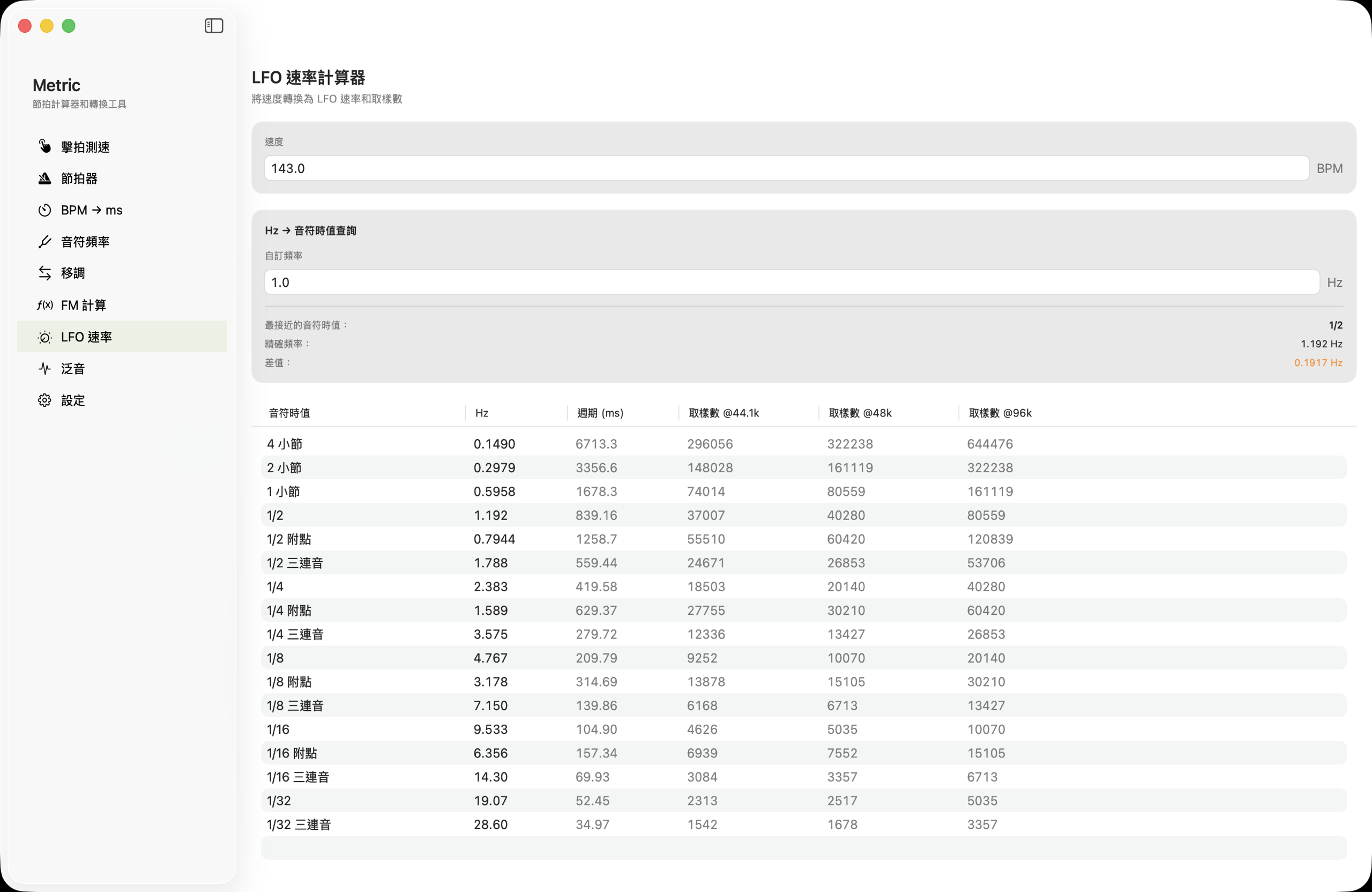Select the 4 小節 table row
Screen dimensions: 1372x892
click(803, 444)
